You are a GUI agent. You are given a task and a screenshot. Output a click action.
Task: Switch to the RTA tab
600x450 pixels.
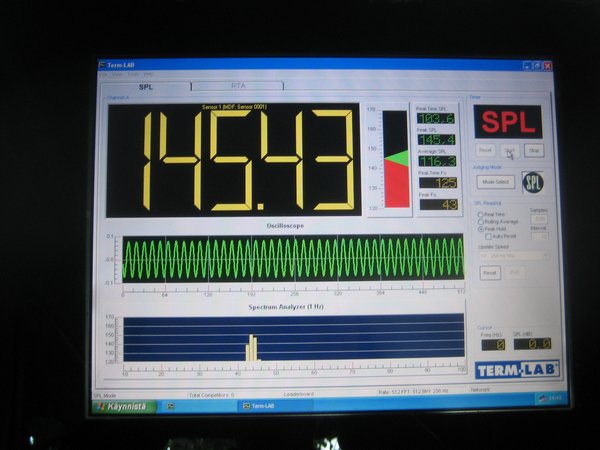click(237, 86)
